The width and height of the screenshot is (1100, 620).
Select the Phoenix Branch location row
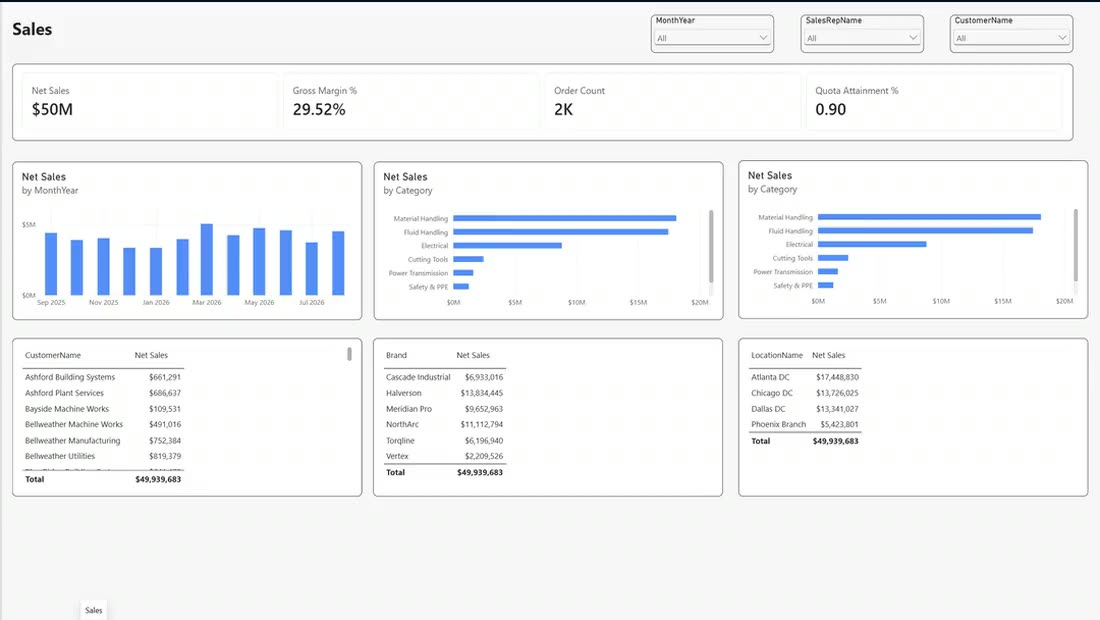[805, 424]
